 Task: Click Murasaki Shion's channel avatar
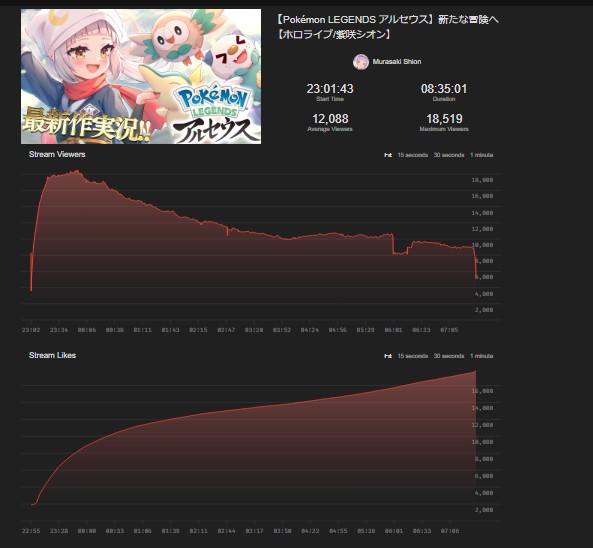click(x=360, y=62)
